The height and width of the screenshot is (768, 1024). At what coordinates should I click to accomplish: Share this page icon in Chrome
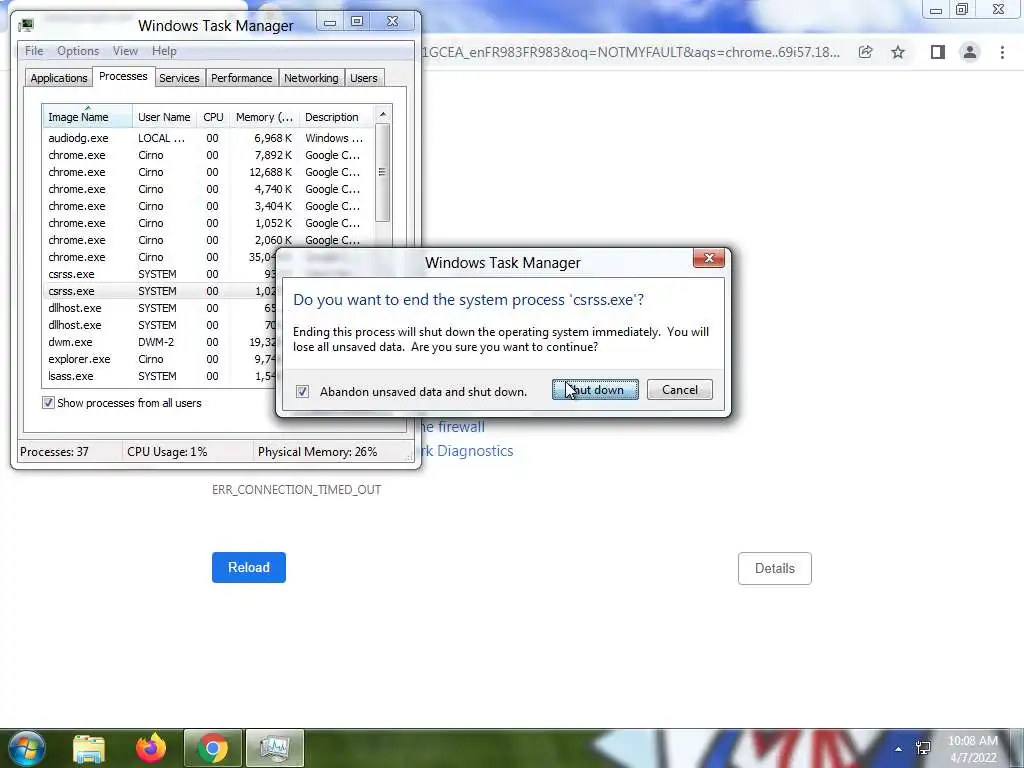pos(865,52)
